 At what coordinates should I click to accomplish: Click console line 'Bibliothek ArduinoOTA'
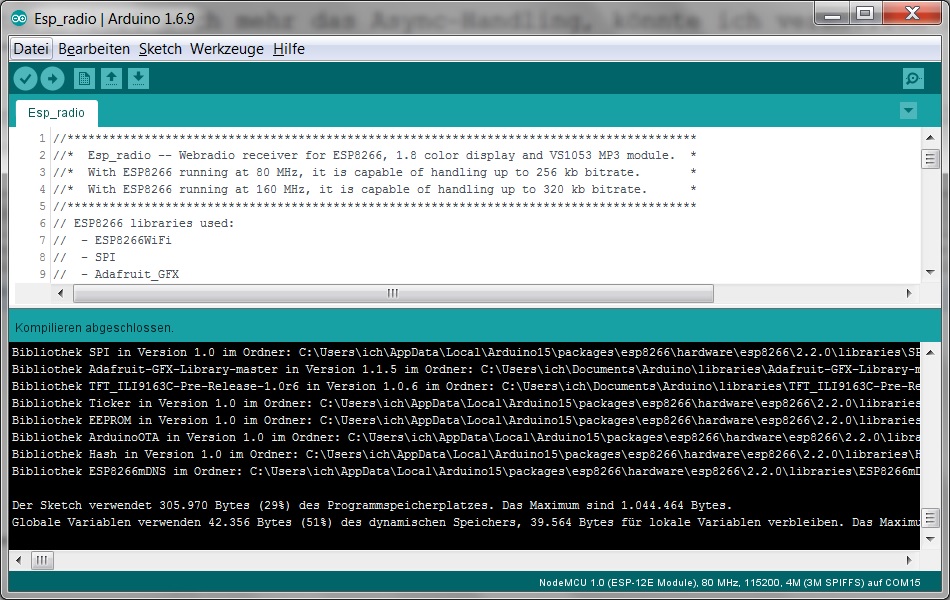pos(465,437)
